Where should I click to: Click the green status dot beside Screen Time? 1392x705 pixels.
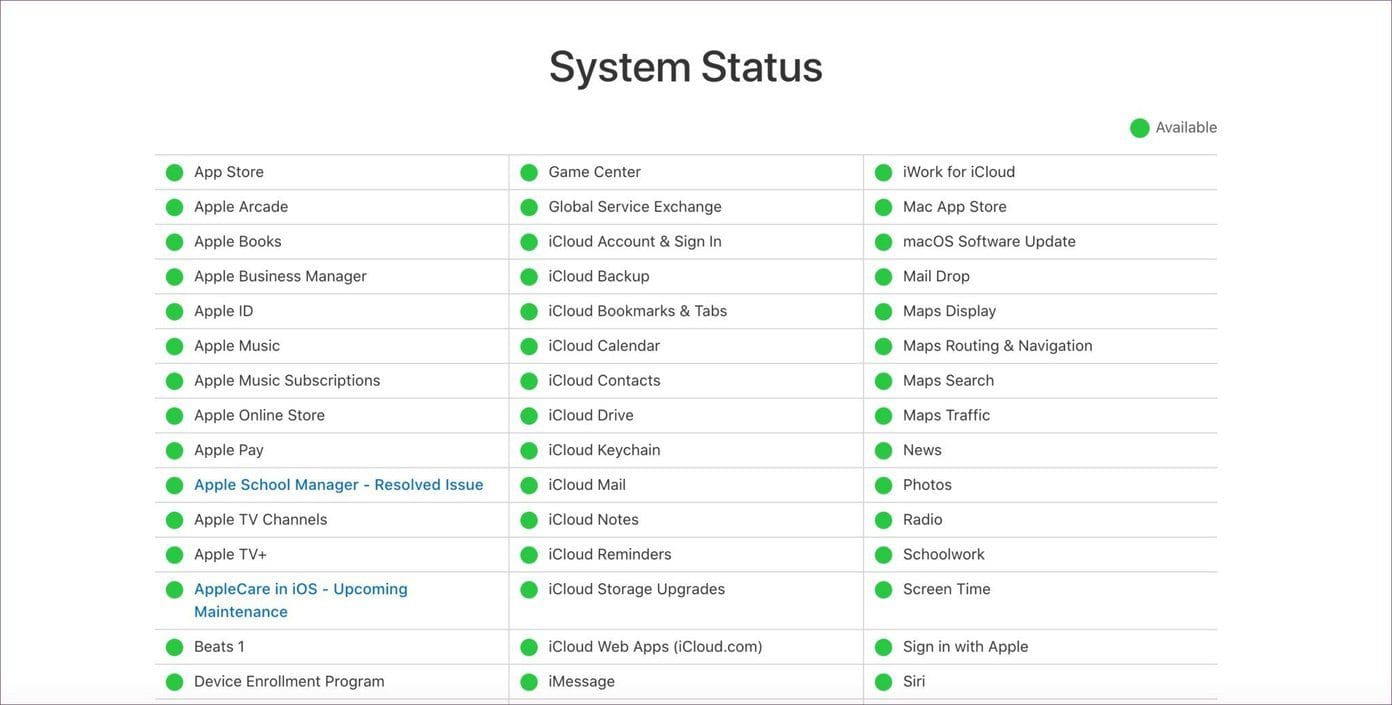click(x=883, y=589)
